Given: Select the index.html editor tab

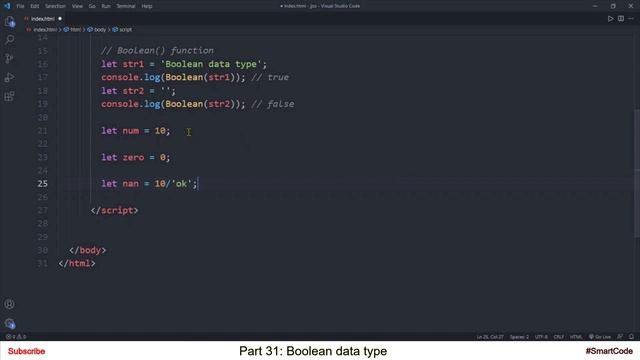Looking at the screenshot, I should pos(42,19).
